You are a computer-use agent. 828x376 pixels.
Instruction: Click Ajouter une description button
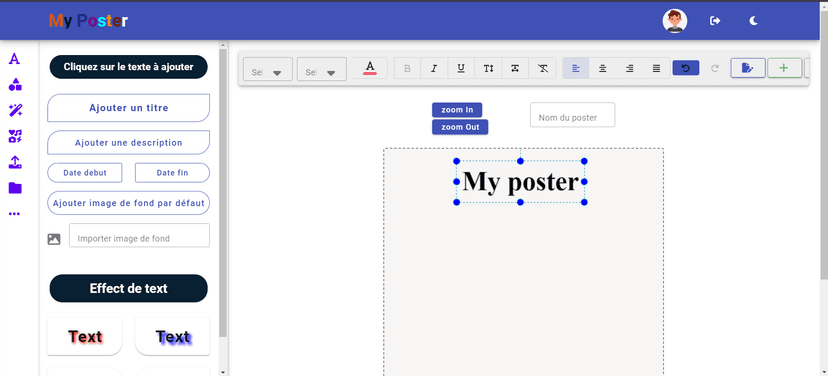click(128, 143)
